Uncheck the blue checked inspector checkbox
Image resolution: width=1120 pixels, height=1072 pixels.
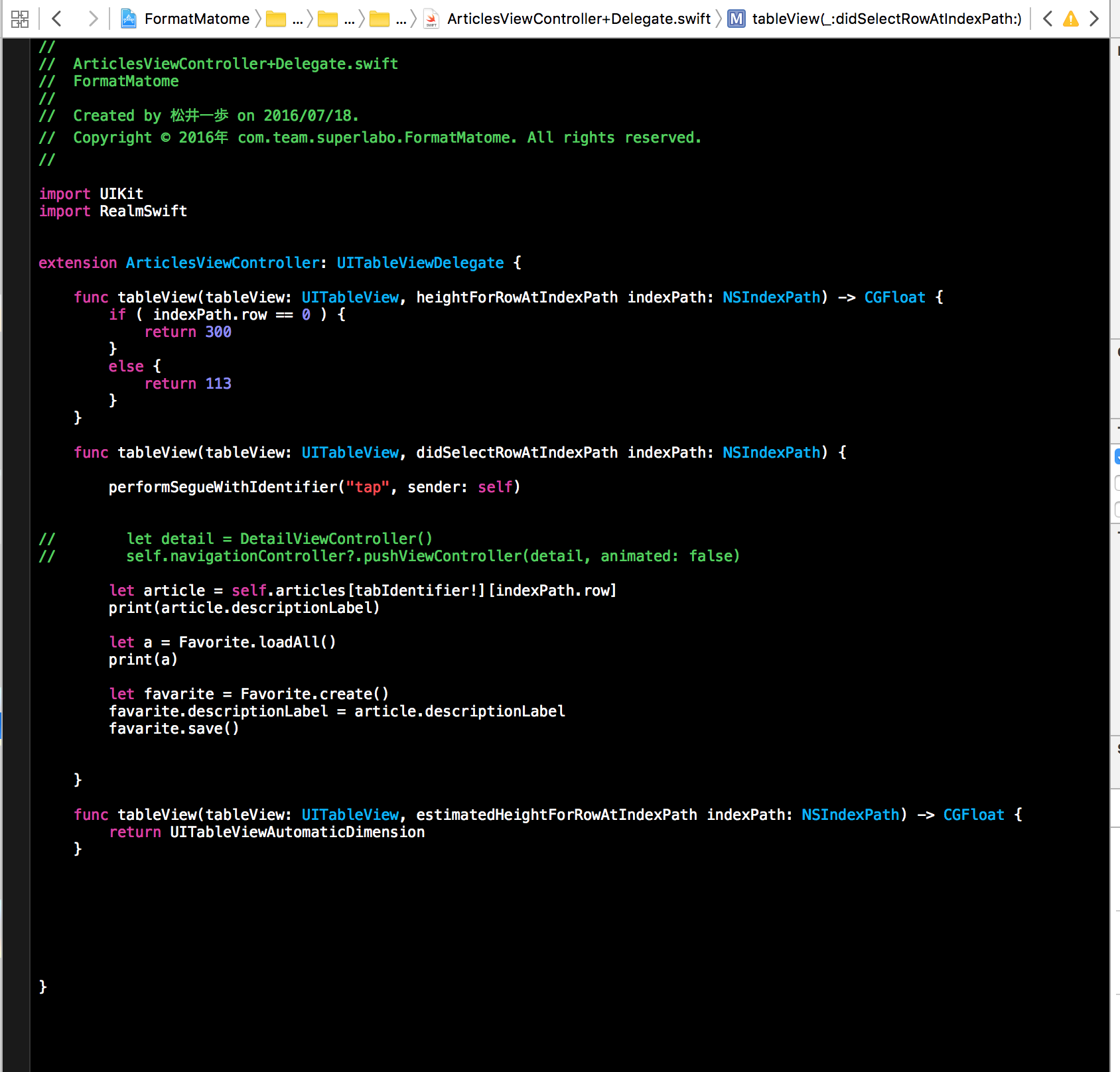[x=1117, y=456]
